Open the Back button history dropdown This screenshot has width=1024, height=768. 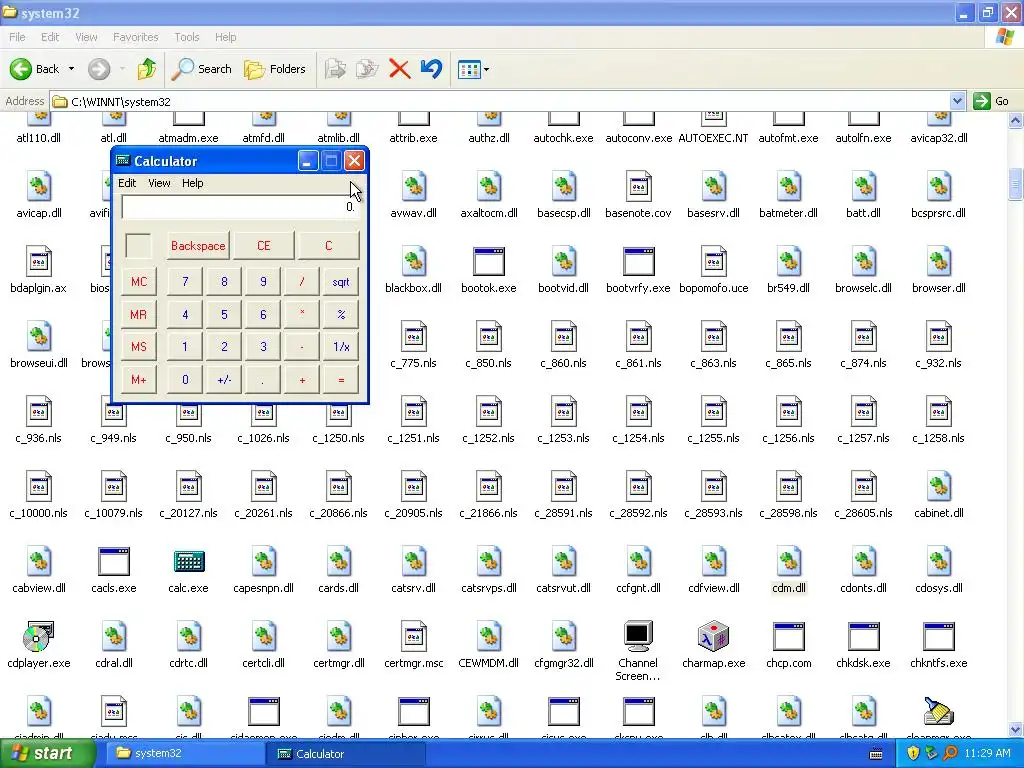pyautogui.click(x=71, y=69)
